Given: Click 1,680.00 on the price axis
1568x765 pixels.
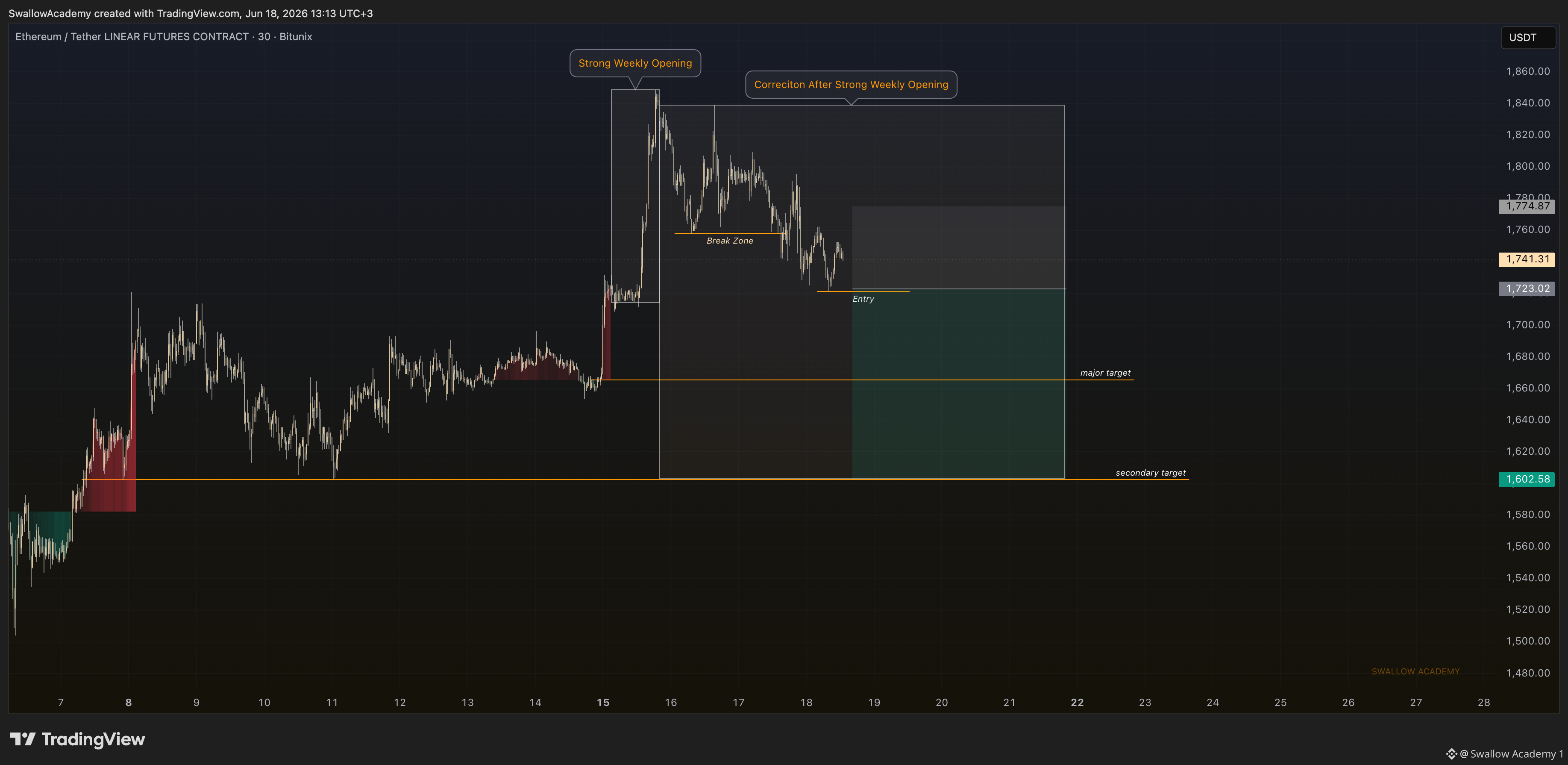Looking at the screenshot, I should coord(1528,356).
